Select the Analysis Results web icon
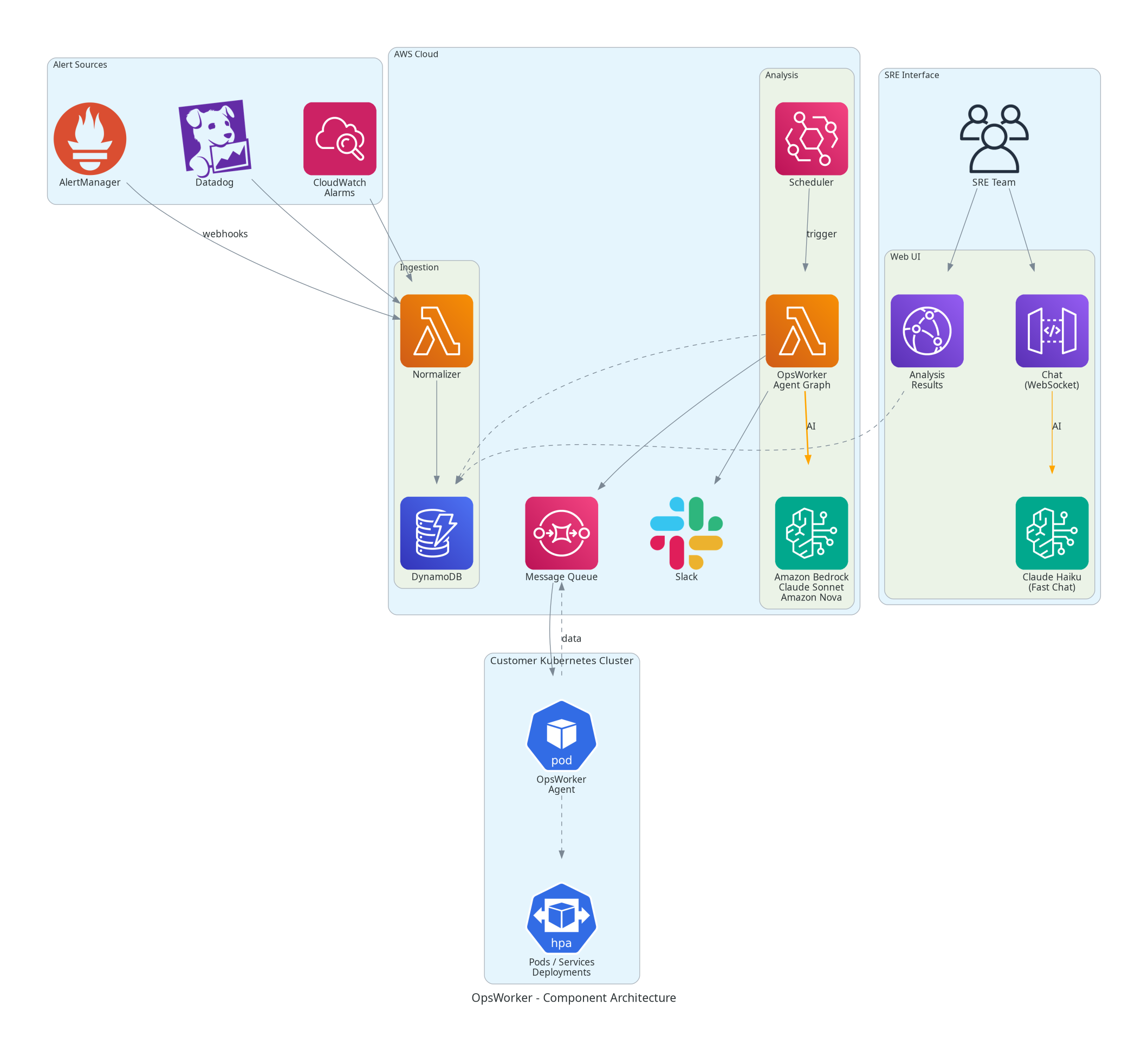 [x=926, y=330]
